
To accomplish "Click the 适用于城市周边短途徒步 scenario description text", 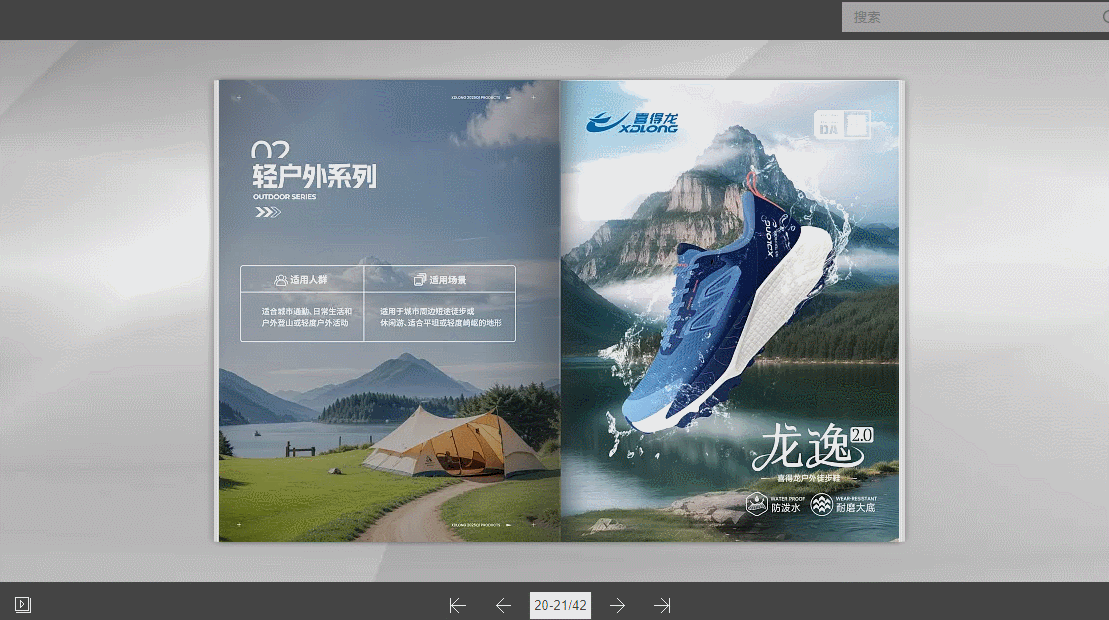I will pyautogui.click(x=441, y=317).
